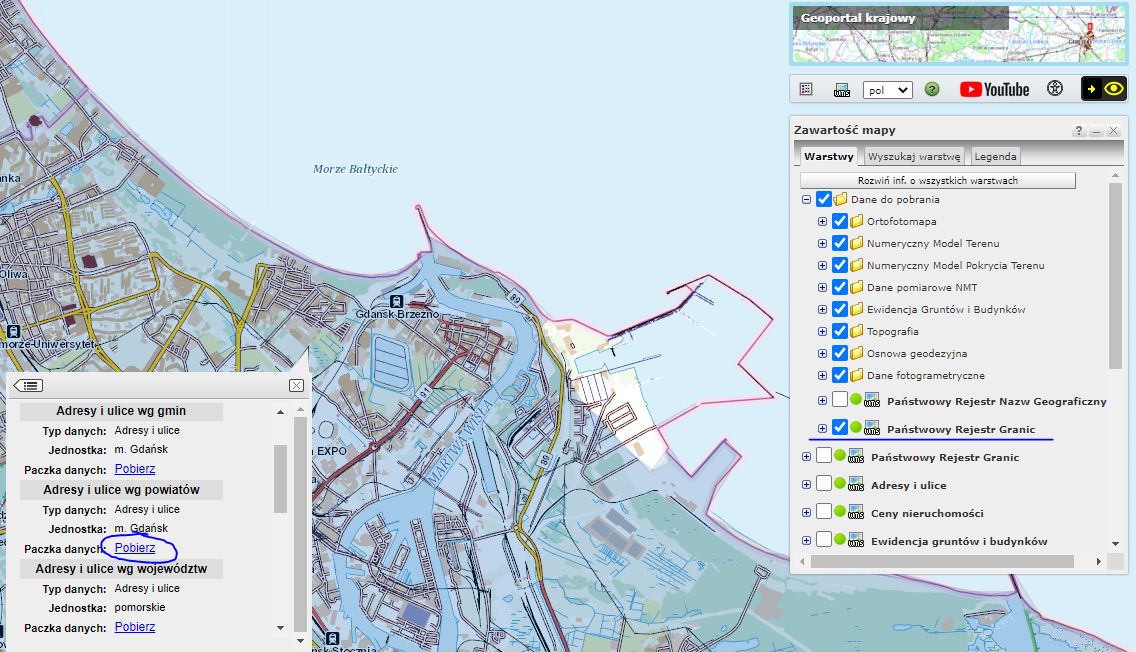The height and width of the screenshot is (652, 1136).
Task: Click the accessibility icon in the toolbar
Action: coord(1055,89)
